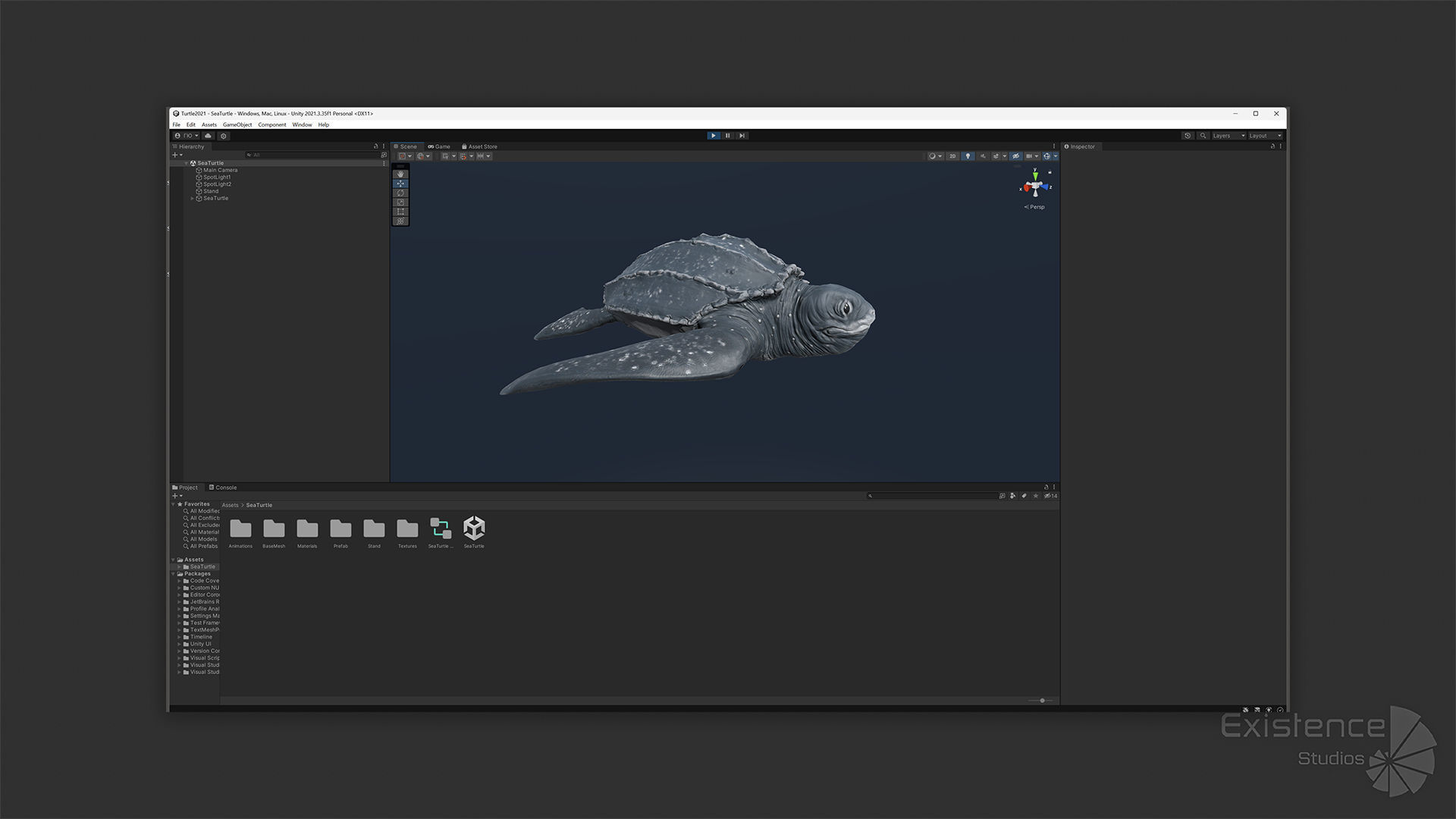Screen dimensions: 1456x819
Task: Toggle 2D view mode
Action: coord(952,156)
